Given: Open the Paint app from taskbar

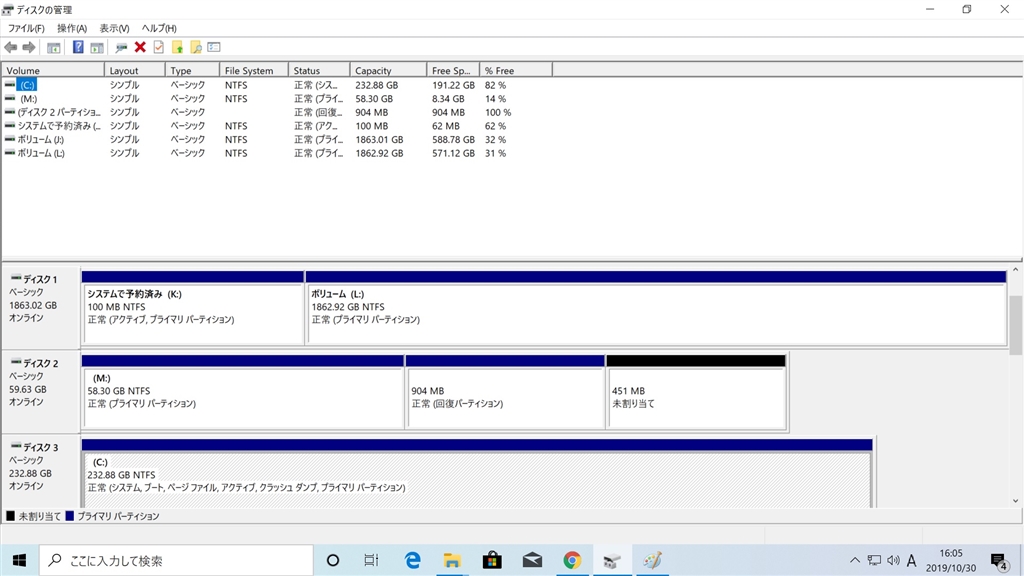Looking at the screenshot, I should pos(652,560).
